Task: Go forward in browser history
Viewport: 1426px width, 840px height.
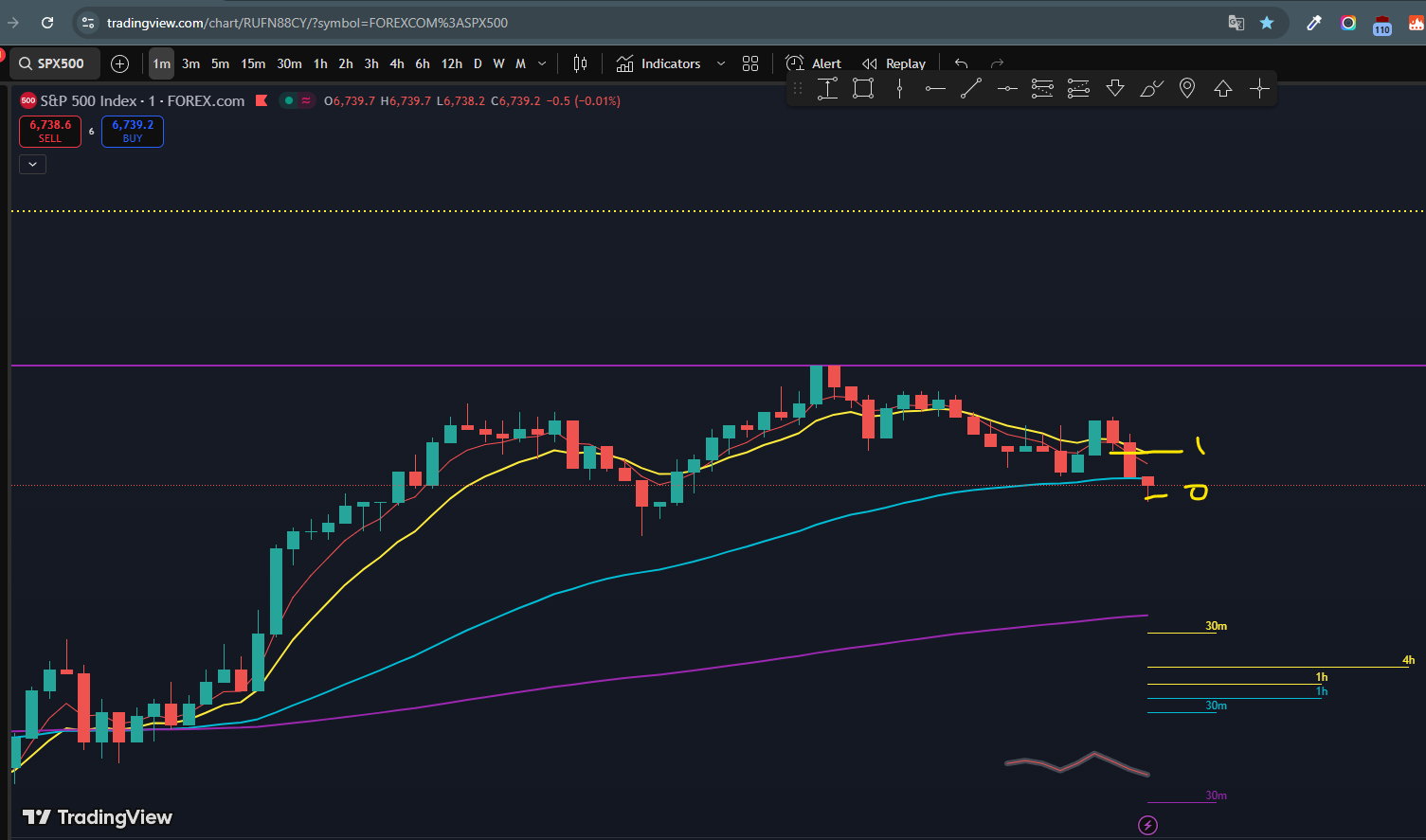Action: click(13, 23)
